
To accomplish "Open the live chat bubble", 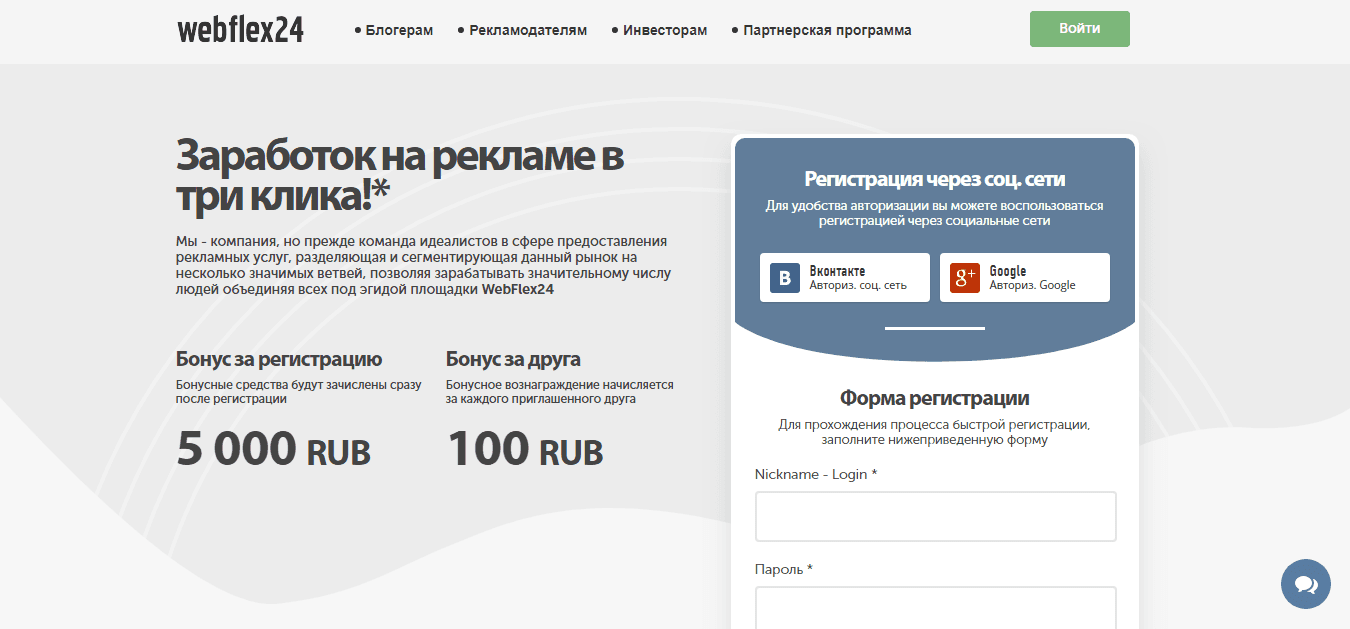I will 1305,584.
